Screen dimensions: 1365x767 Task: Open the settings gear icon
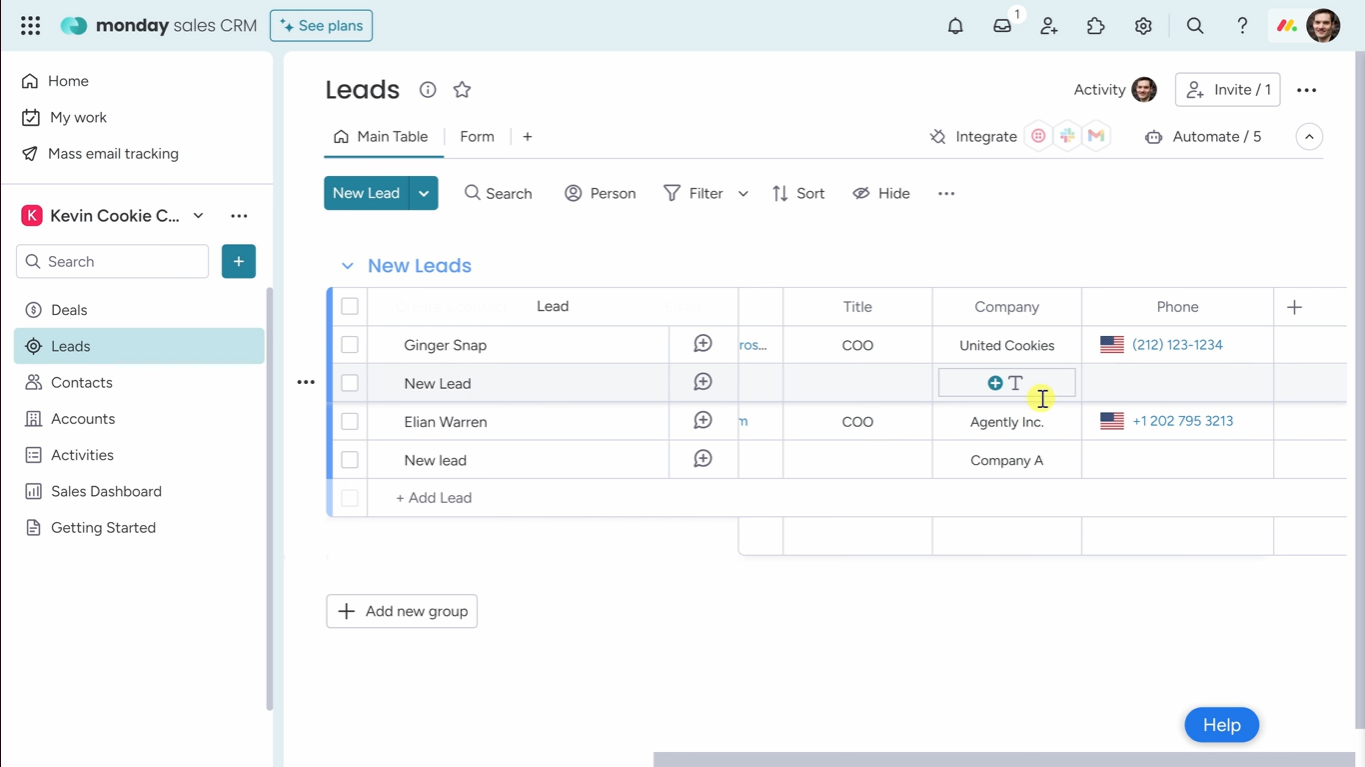coord(1142,25)
